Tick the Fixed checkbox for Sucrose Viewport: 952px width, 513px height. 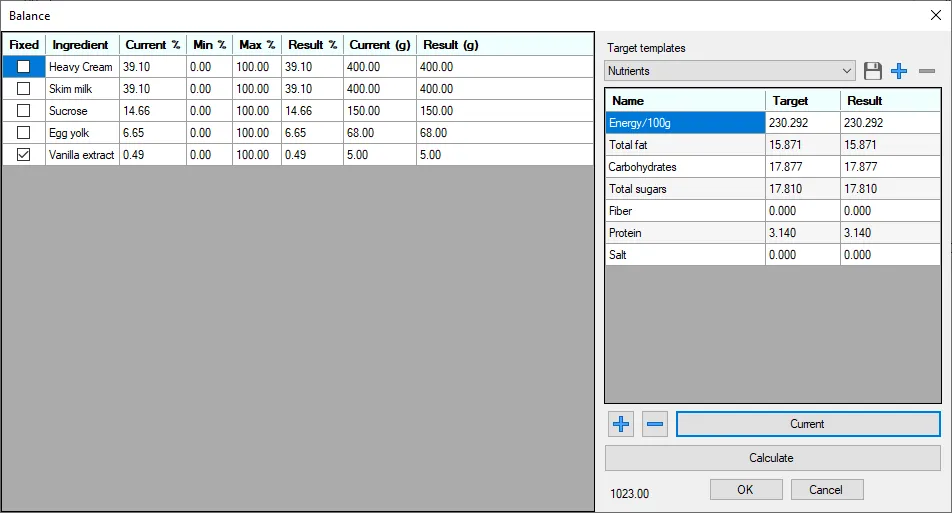[23, 110]
